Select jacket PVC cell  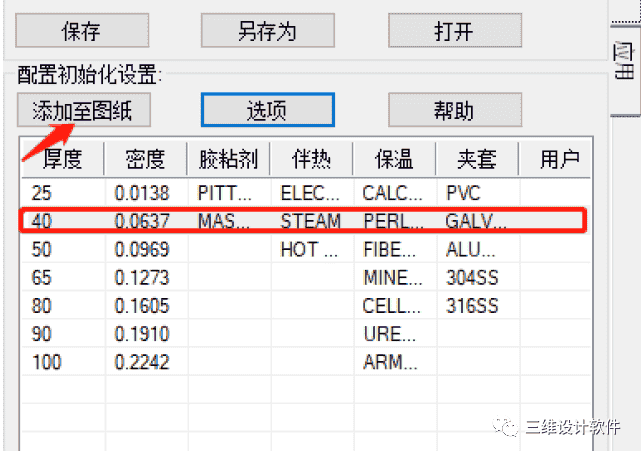coord(463,193)
